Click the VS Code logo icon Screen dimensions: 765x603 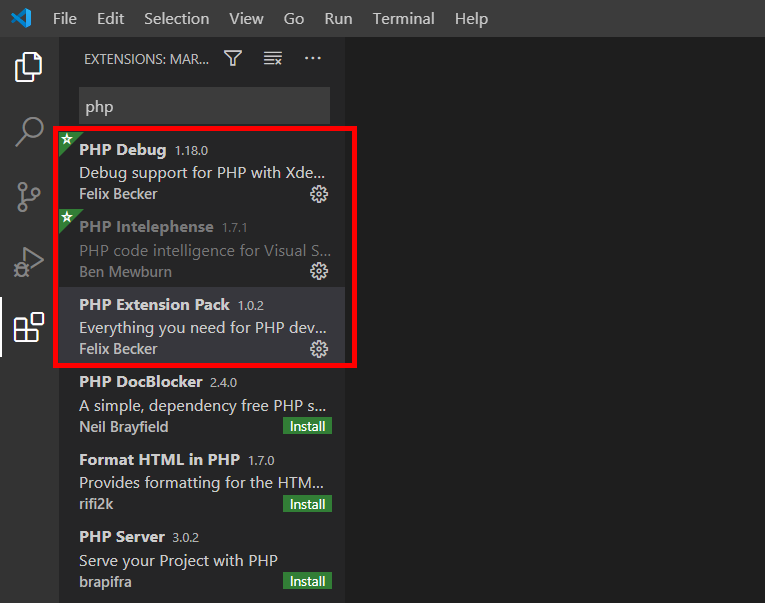coord(21,19)
